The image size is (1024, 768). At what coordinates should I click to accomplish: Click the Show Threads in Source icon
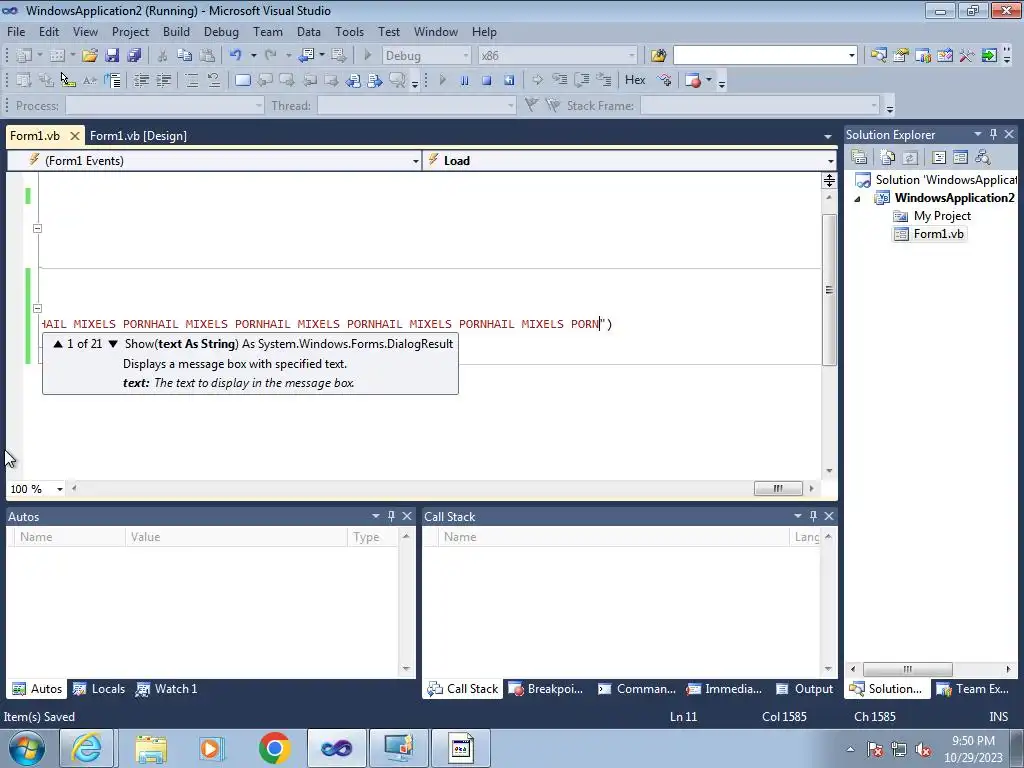click(x=664, y=80)
